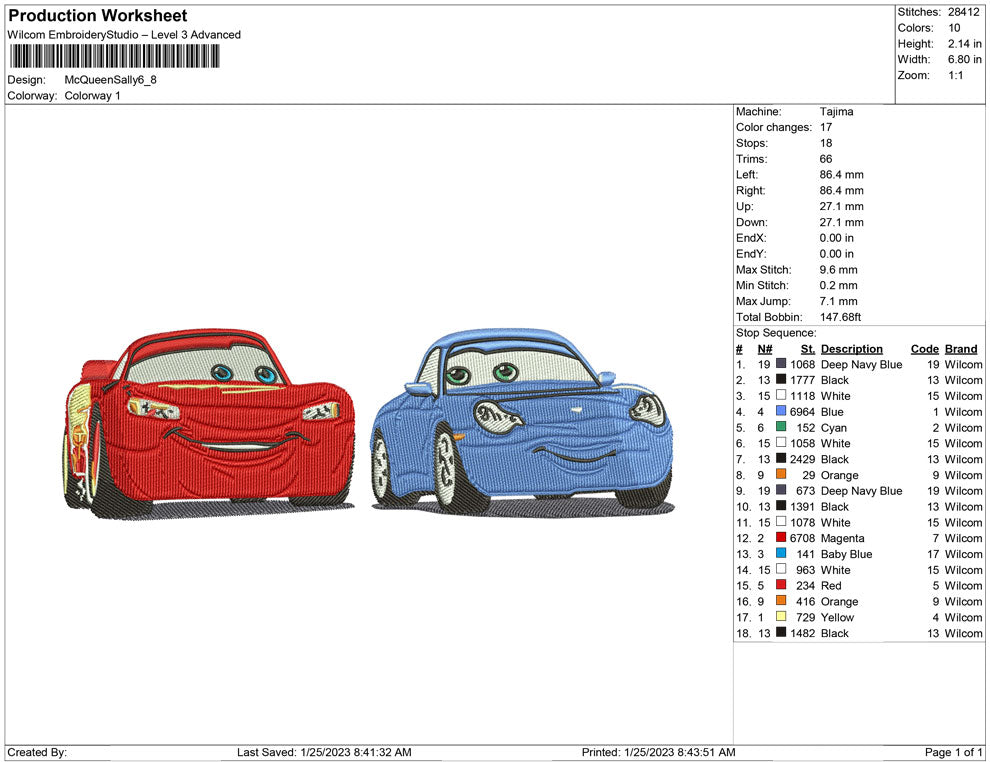Select the red McQueen car embroidery
Image resolution: width=990 pixels, height=762 pixels.
point(208,420)
